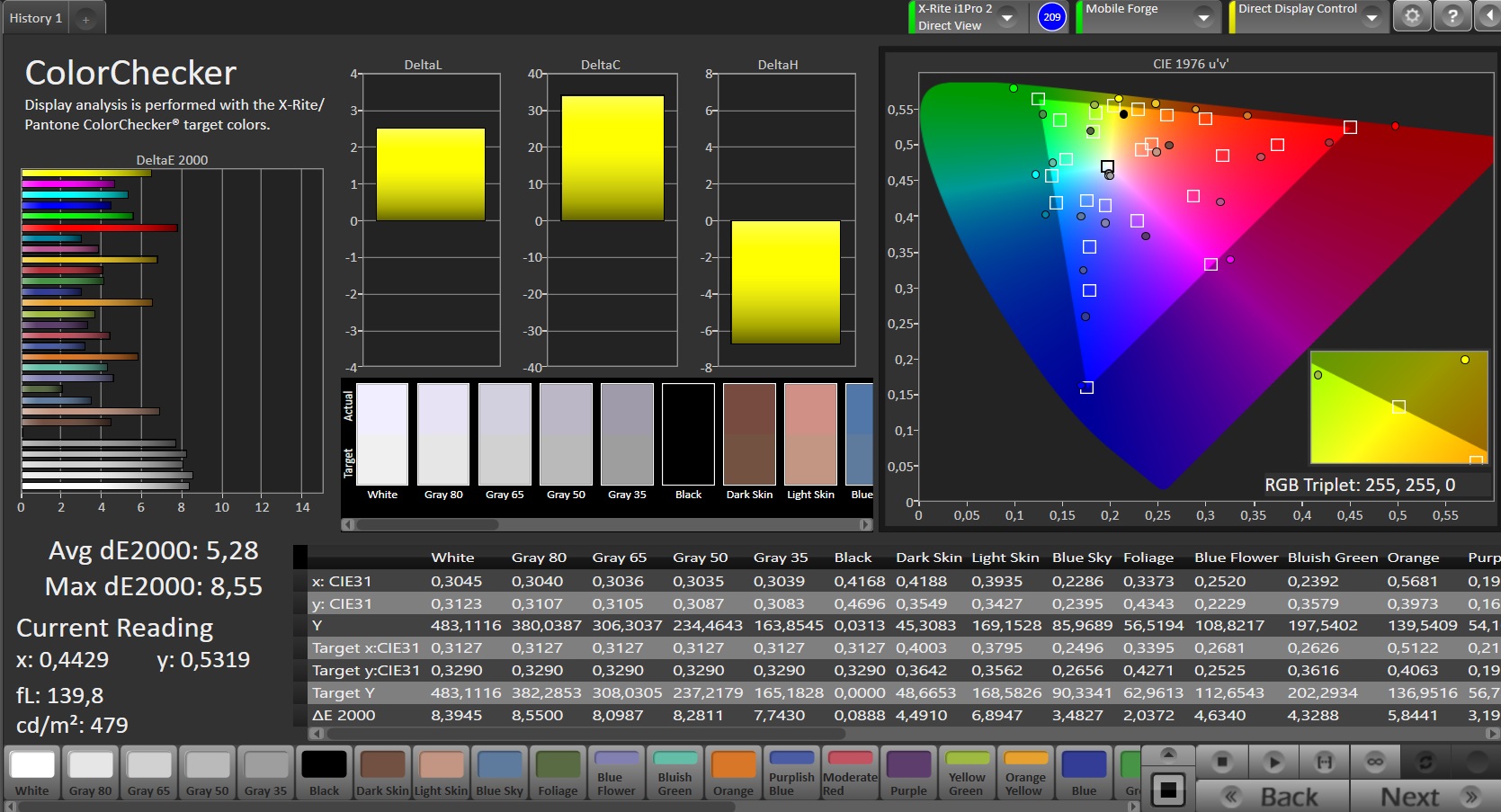Click the DeltaC yellow bar chart
This screenshot has width=1501, height=812.
coord(612,157)
